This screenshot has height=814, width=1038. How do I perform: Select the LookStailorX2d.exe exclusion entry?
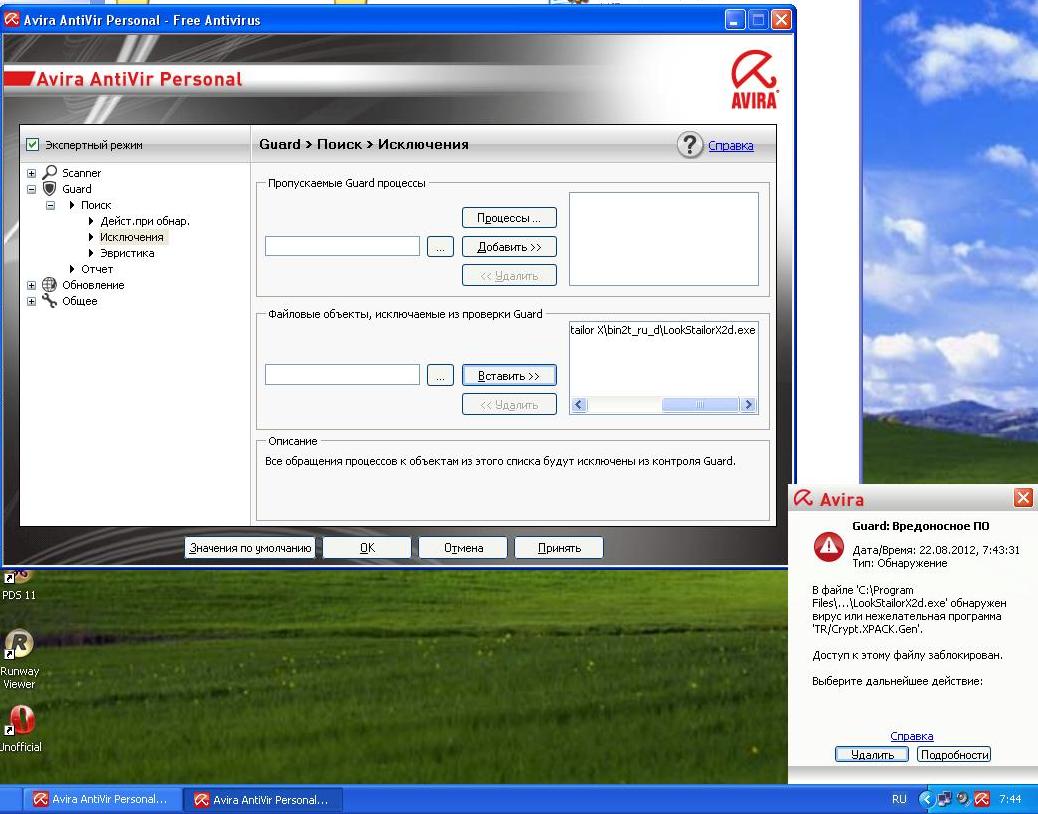(663, 330)
